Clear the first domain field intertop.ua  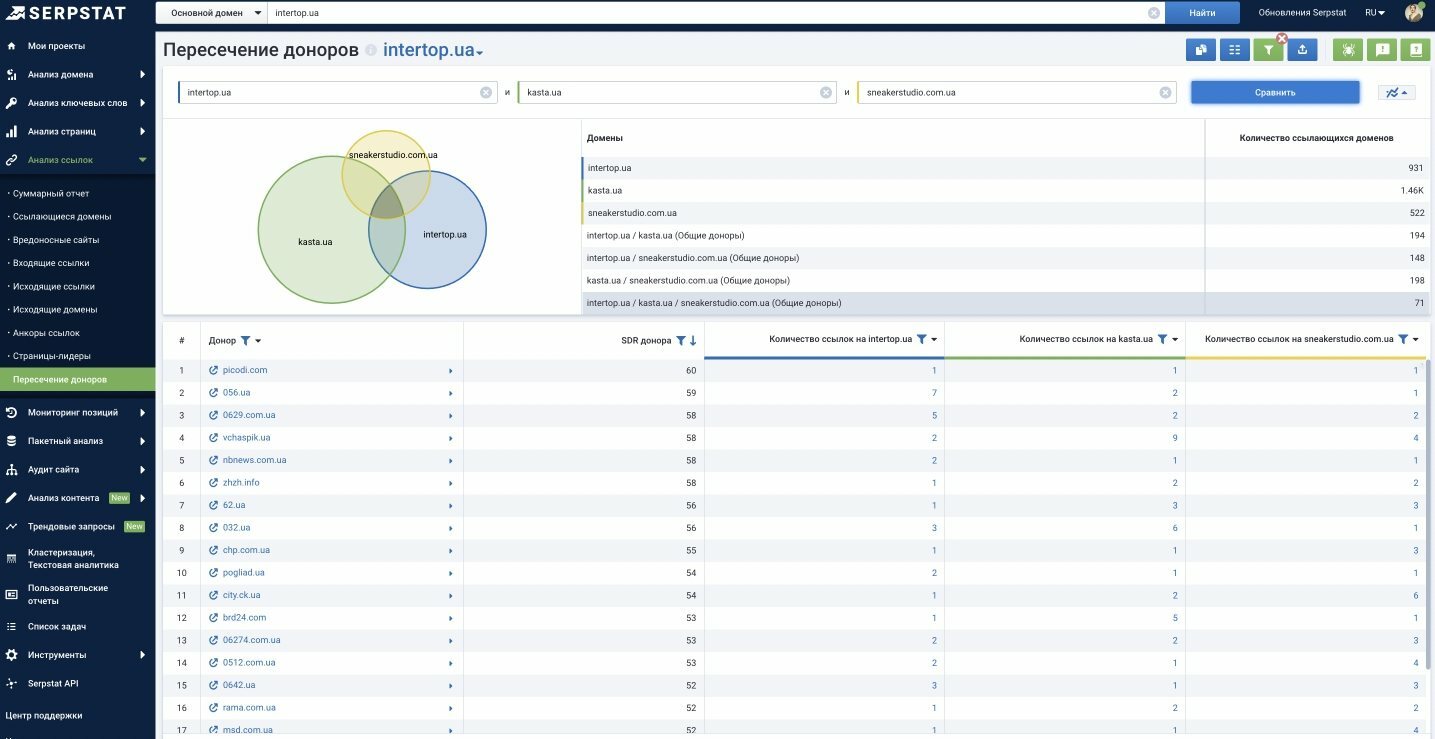point(486,92)
